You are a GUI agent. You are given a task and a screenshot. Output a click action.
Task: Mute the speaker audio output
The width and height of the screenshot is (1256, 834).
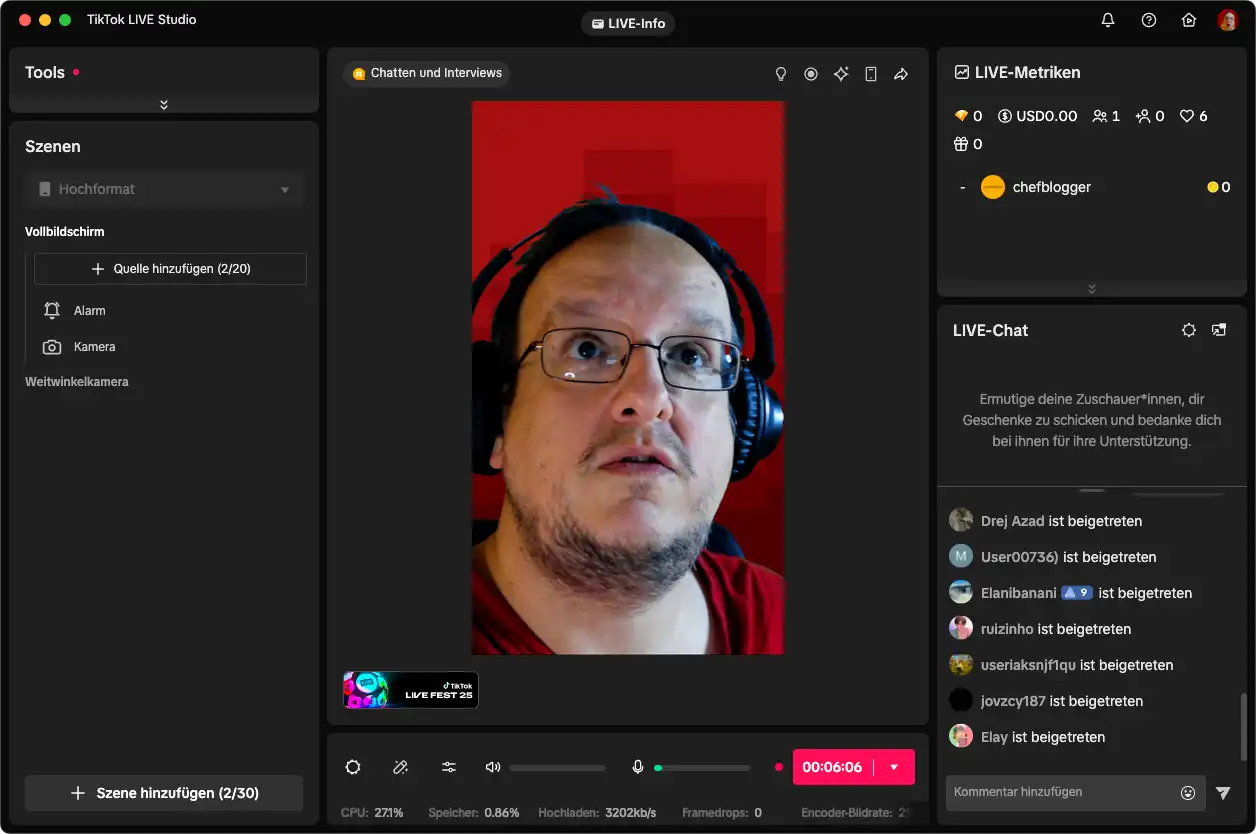pos(492,767)
